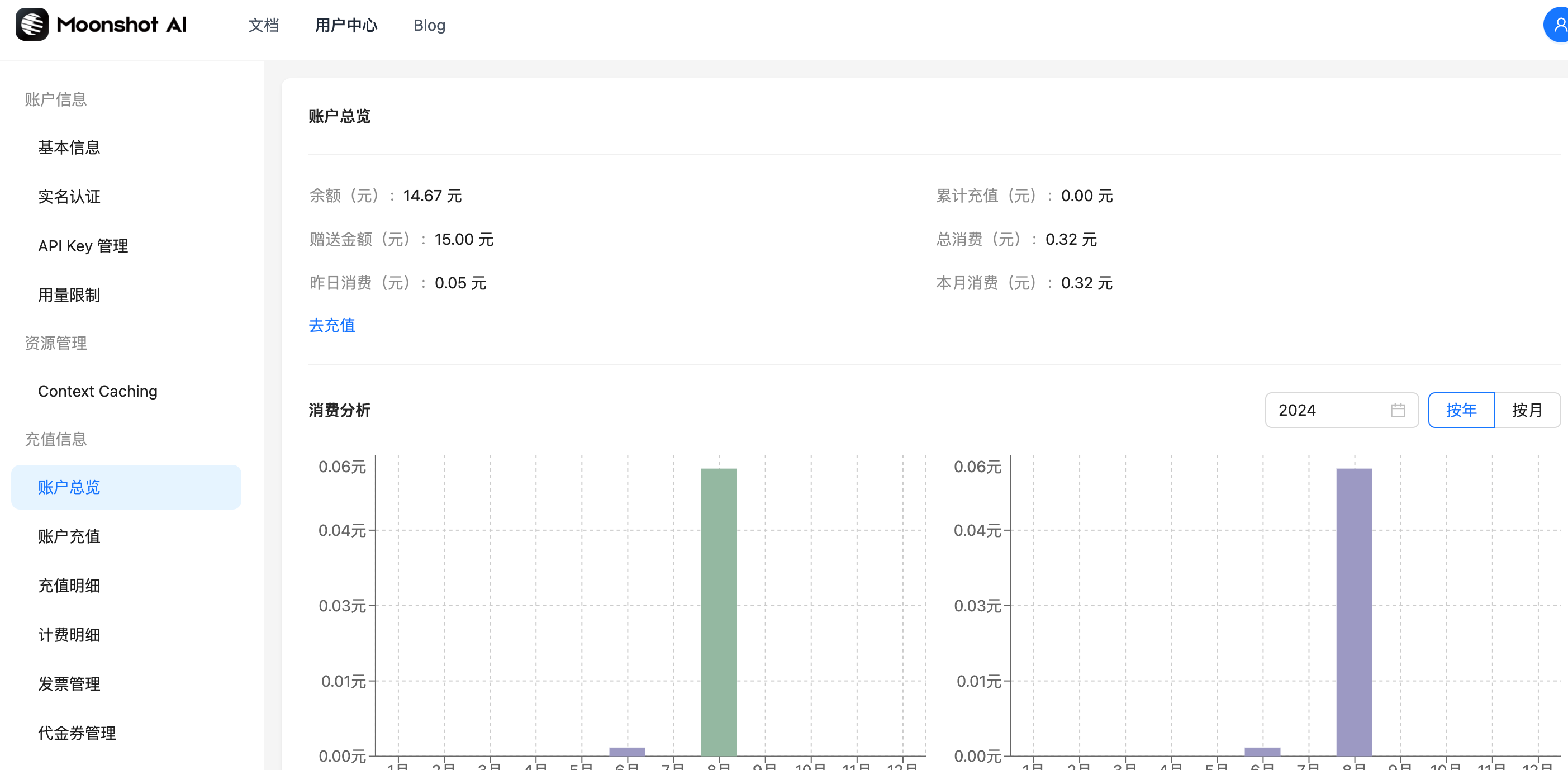Go to the Blog page
Screen dimensions: 1568x770
click(429, 25)
